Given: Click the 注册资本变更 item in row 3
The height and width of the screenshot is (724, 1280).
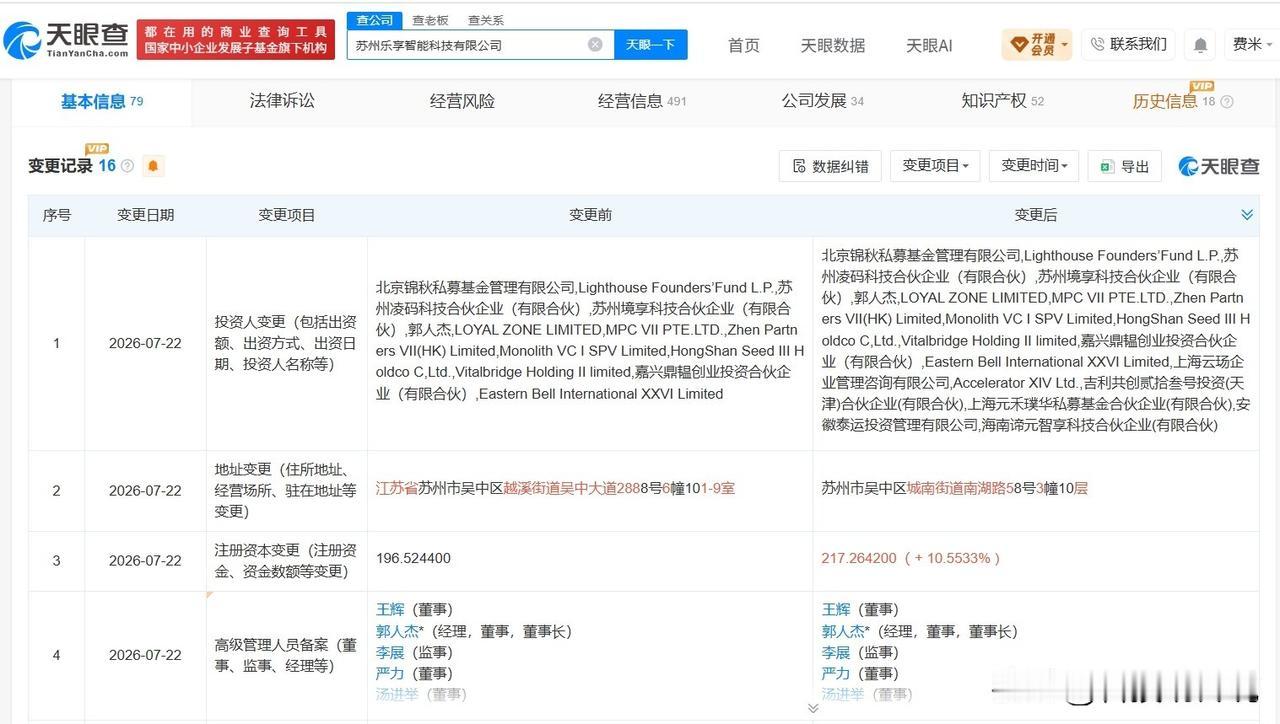Looking at the screenshot, I should click(286, 560).
